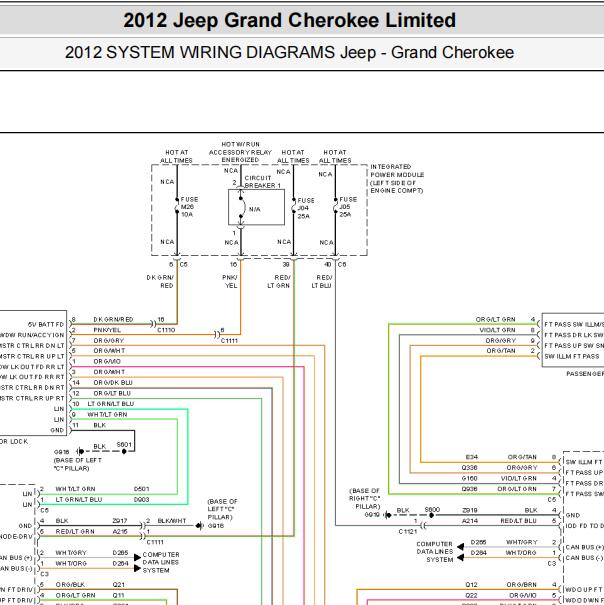Select the "FUSE M26 10A" label
This screenshot has height=605, width=604.
coord(189,207)
